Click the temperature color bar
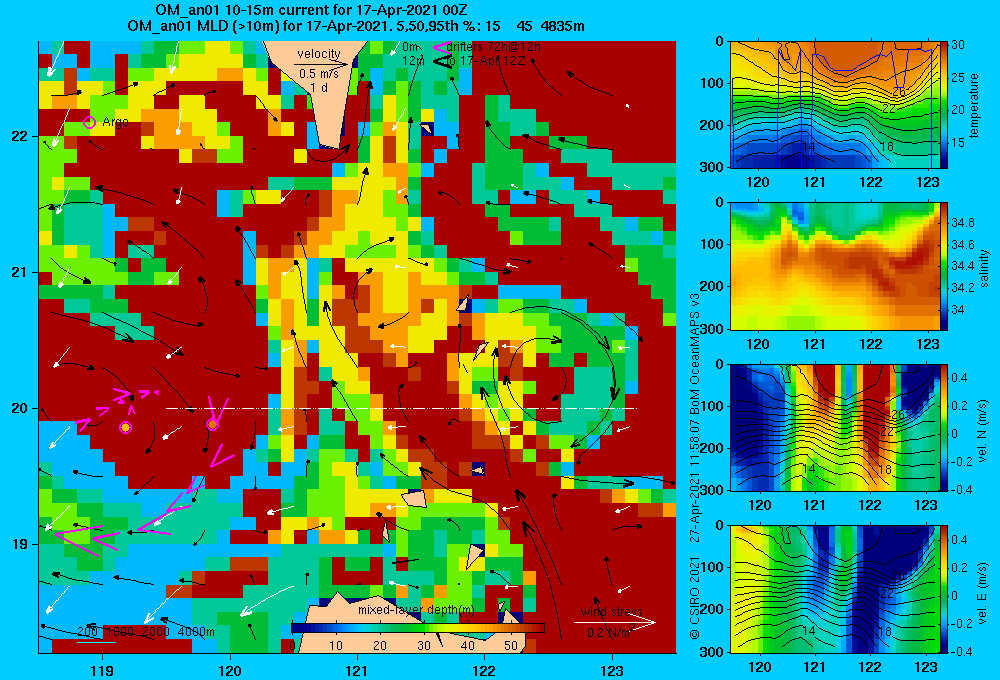 (944, 105)
